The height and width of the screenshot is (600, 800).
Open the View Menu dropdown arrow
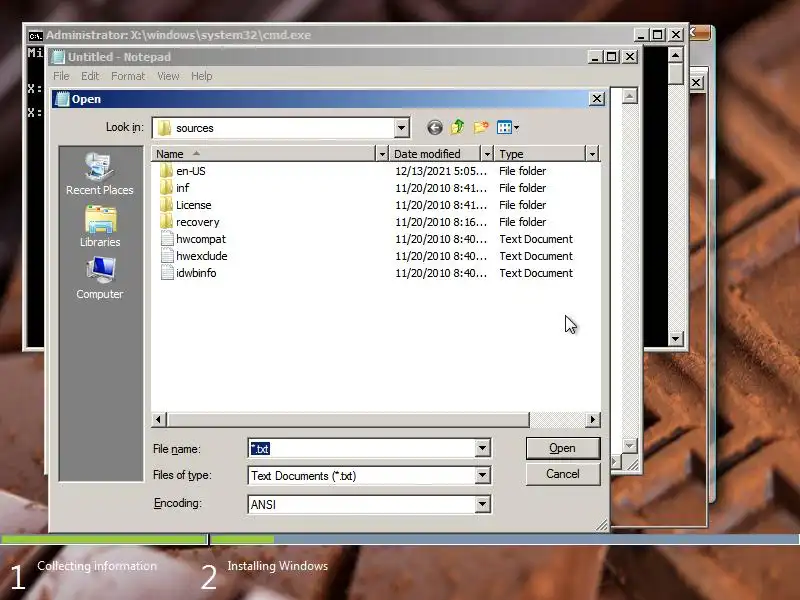click(516, 128)
